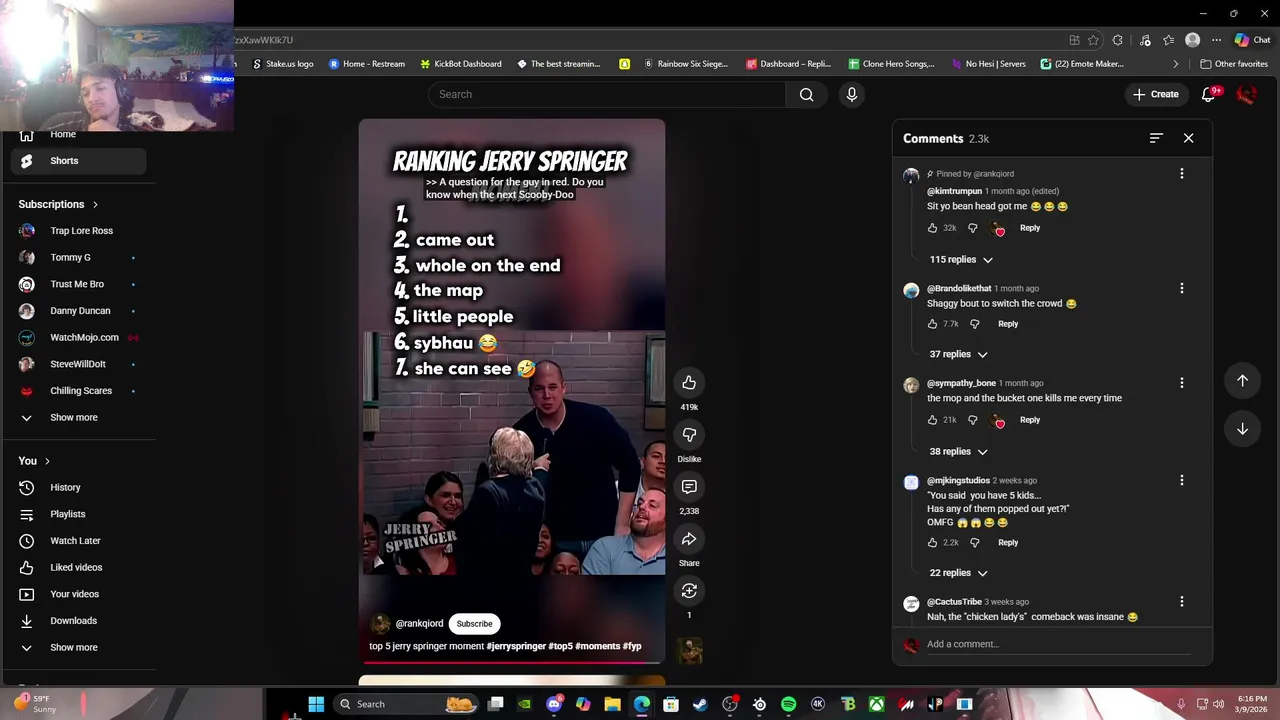Open File Explorer from the taskbar
Viewport: 1280px width, 720px height.
[612, 704]
